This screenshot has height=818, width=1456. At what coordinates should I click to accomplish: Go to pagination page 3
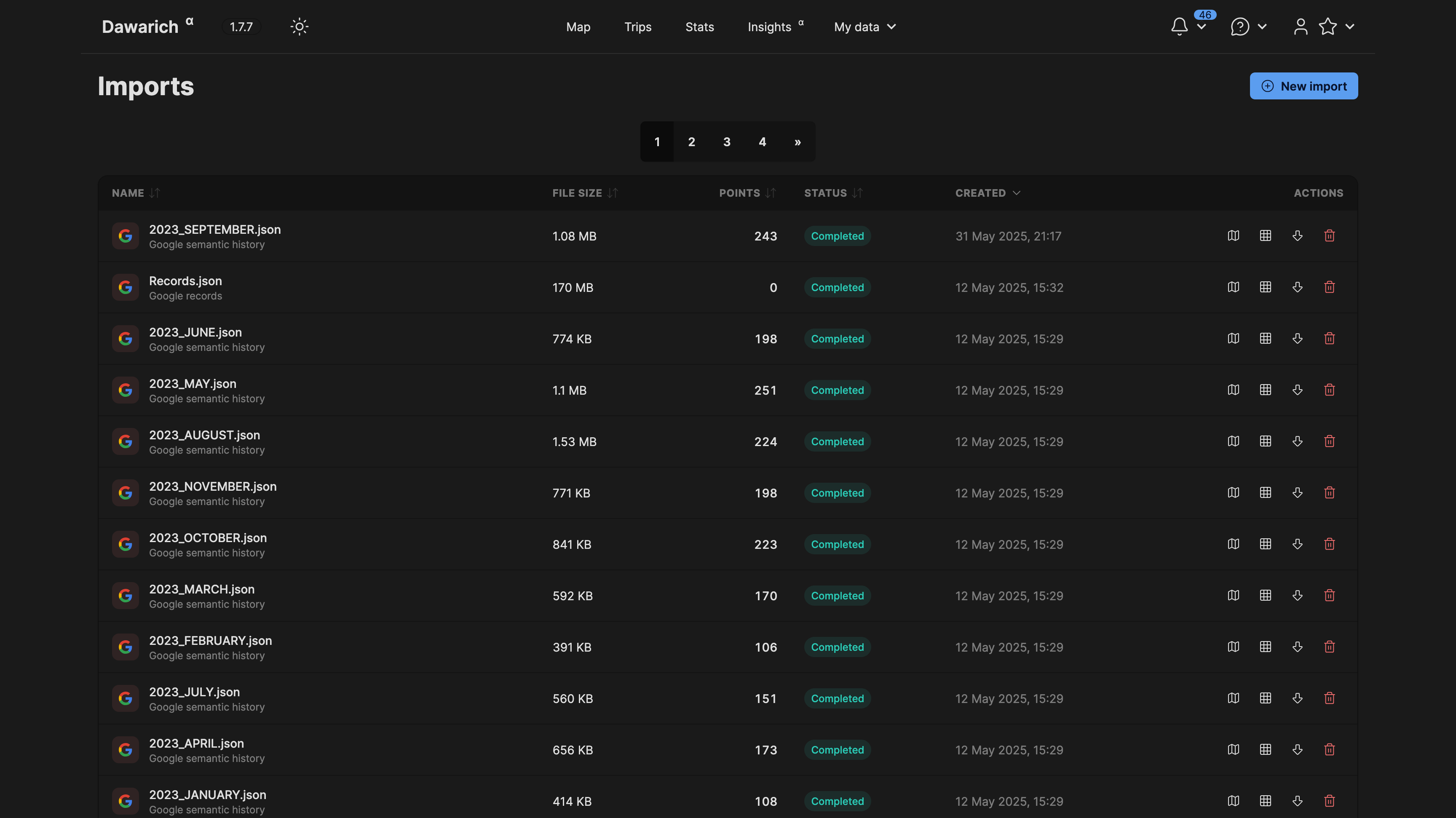click(x=727, y=142)
